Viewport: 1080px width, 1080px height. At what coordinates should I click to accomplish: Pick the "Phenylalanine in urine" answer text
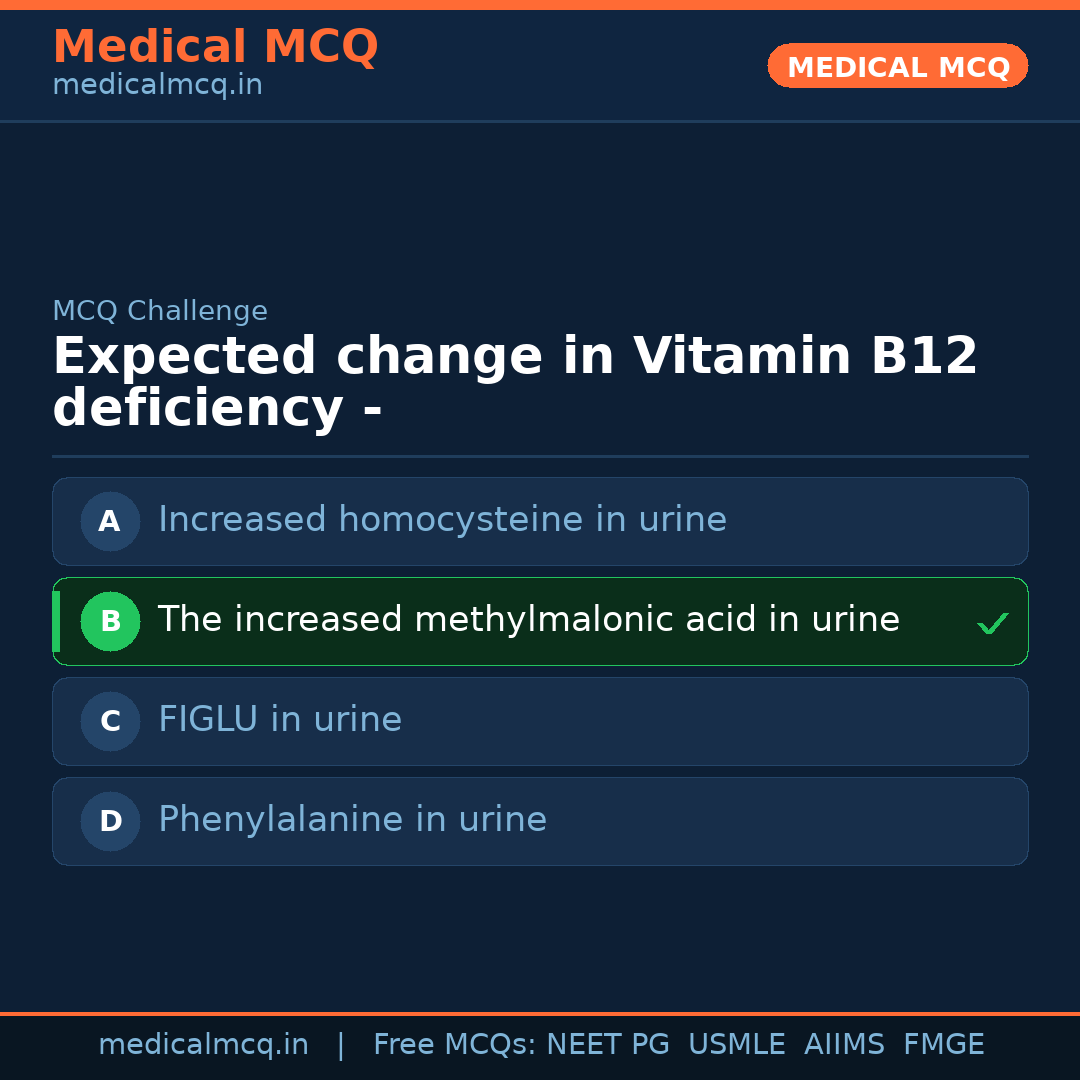tap(352, 820)
